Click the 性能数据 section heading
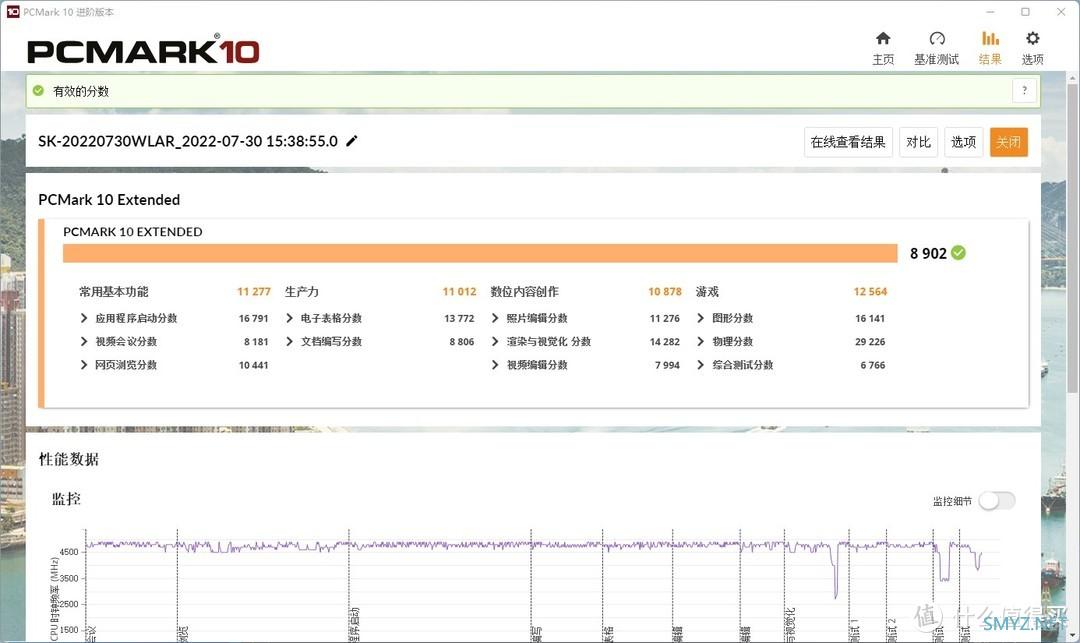This screenshot has width=1080, height=643. point(69,459)
